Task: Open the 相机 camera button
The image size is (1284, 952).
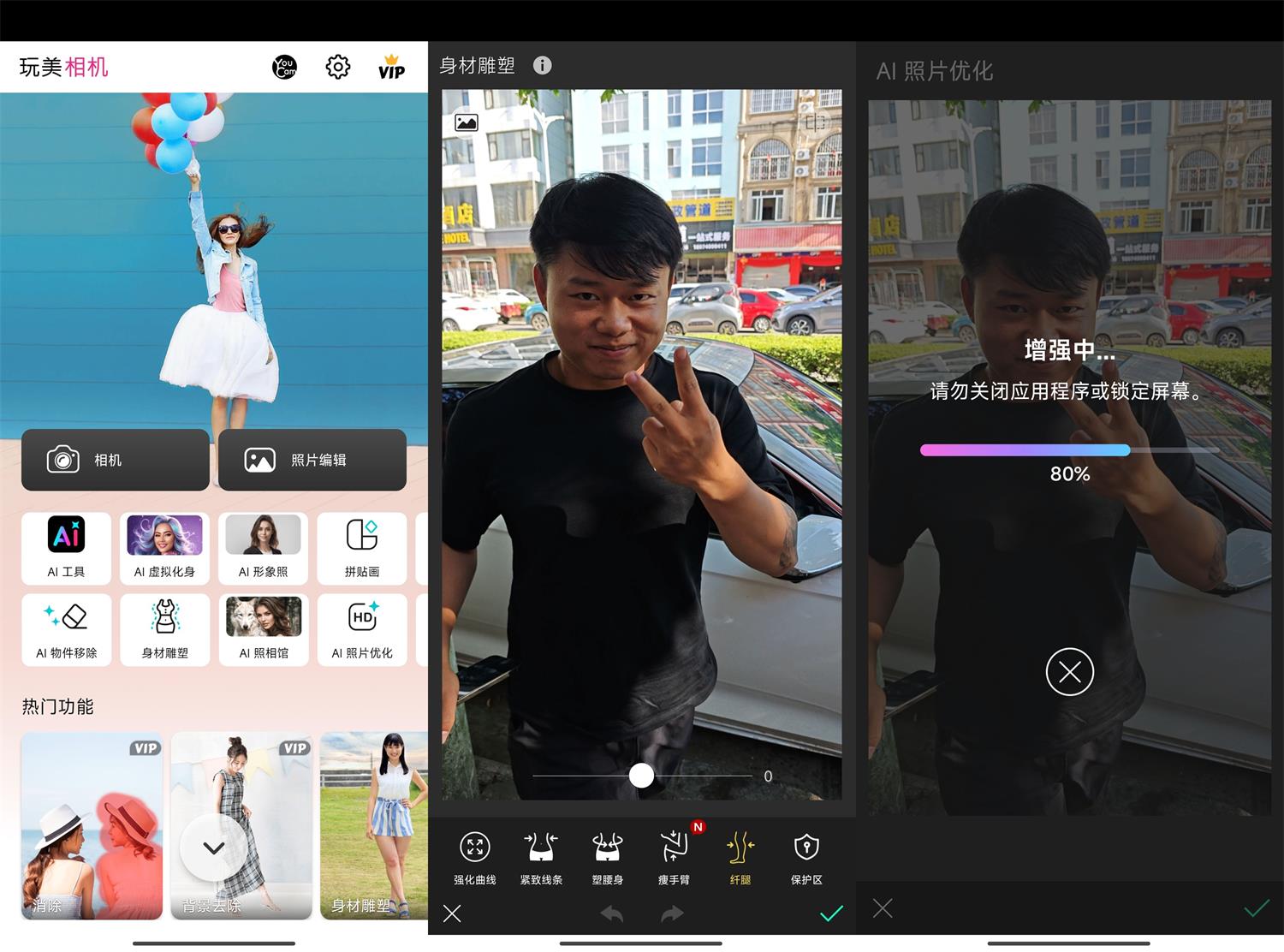Action: [x=116, y=460]
